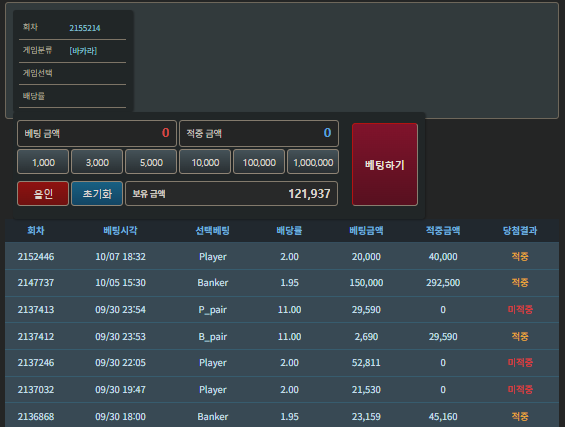565x427 pixels.
Task: Select round 2137246 in the history table
Action: click(x=36, y=362)
